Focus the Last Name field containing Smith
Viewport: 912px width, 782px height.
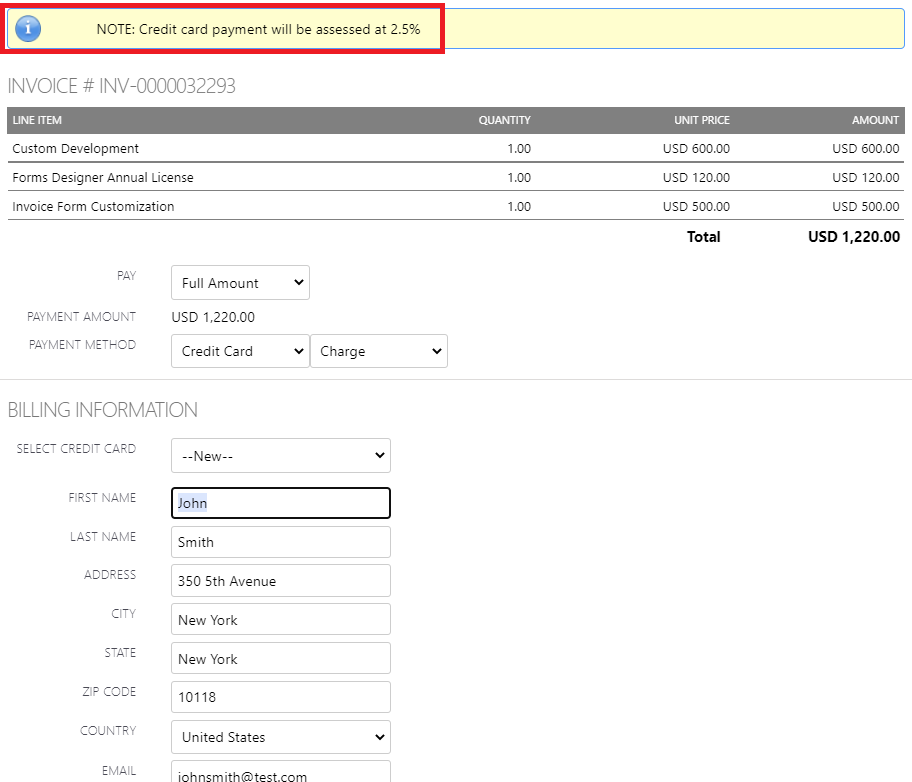click(280, 542)
